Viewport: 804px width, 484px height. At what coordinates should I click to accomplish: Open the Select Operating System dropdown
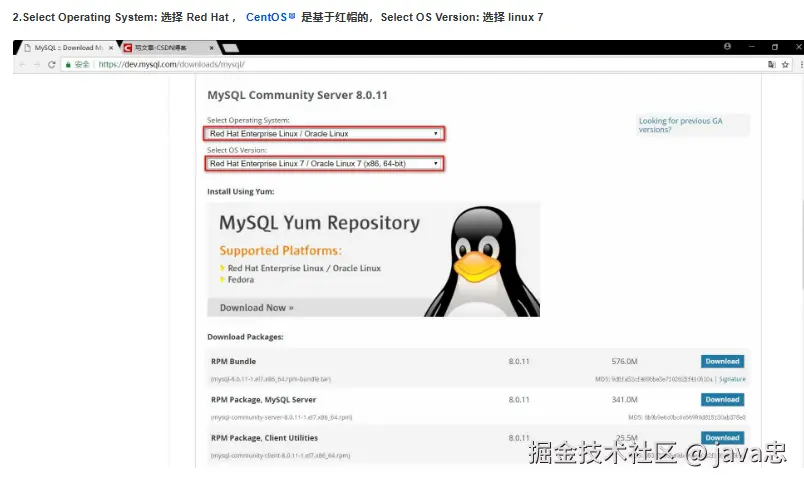coord(324,133)
